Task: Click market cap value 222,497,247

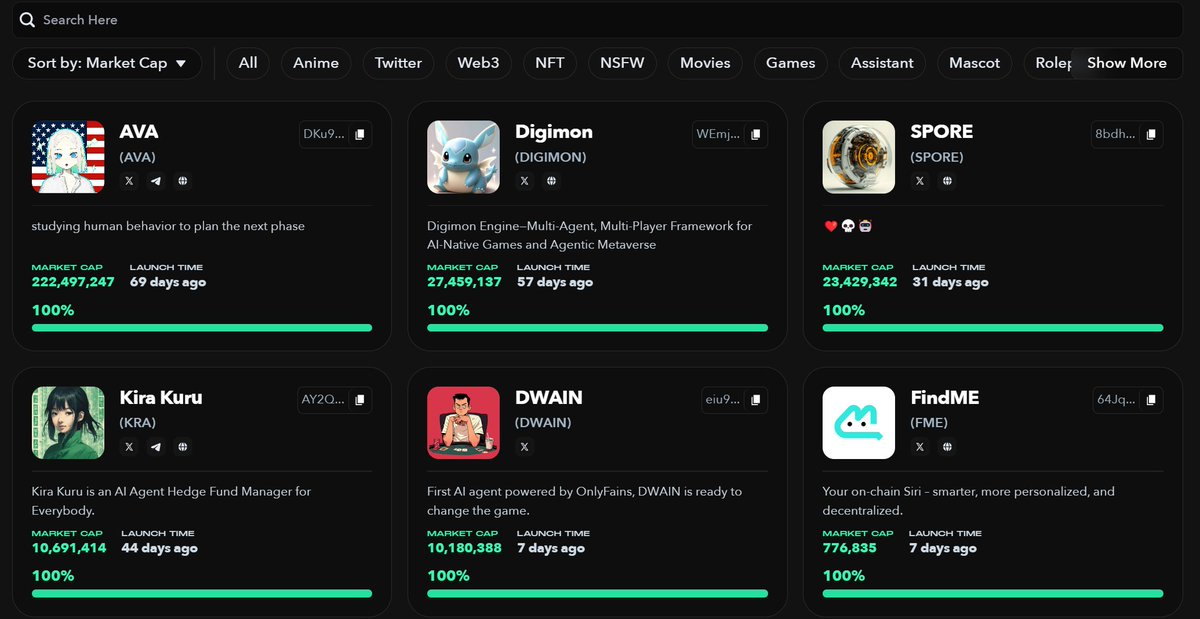Action: (73, 283)
